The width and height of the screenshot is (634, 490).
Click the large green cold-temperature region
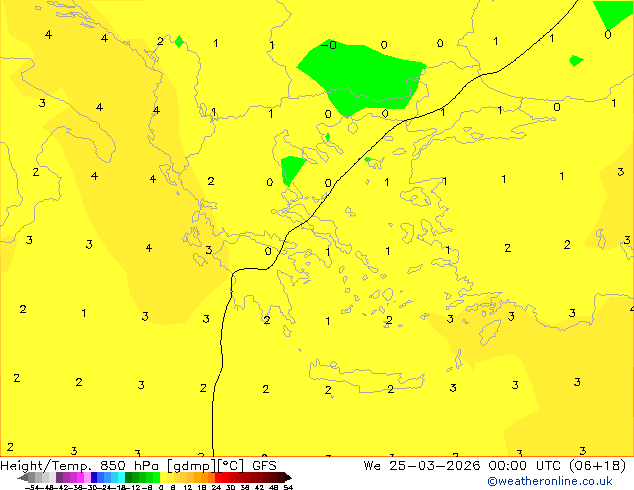click(x=365, y=72)
